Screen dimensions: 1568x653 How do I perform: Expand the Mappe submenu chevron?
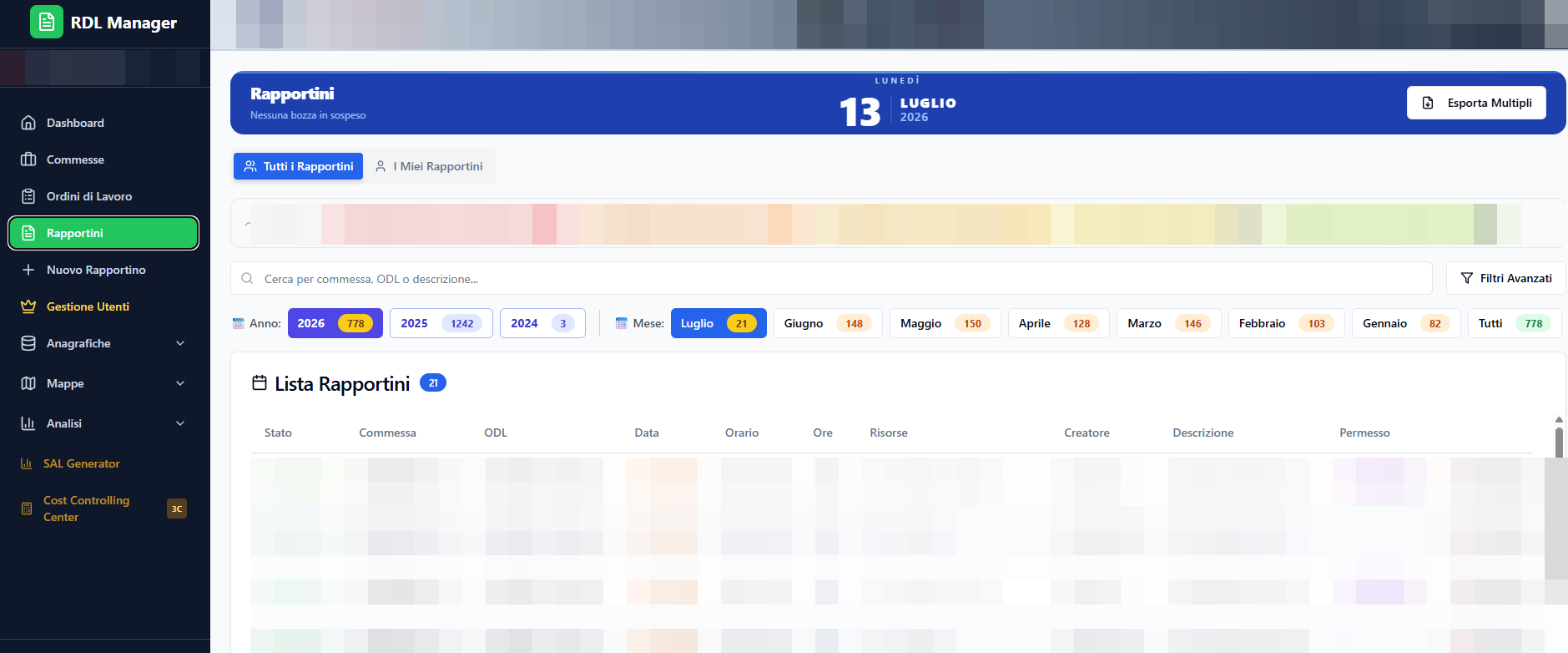(x=180, y=383)
